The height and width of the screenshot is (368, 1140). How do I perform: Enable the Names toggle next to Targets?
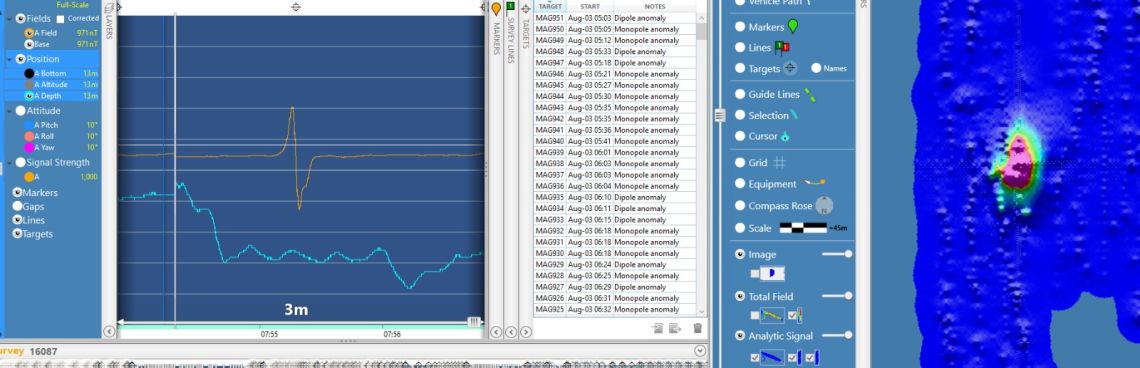(x=816, y=68)
